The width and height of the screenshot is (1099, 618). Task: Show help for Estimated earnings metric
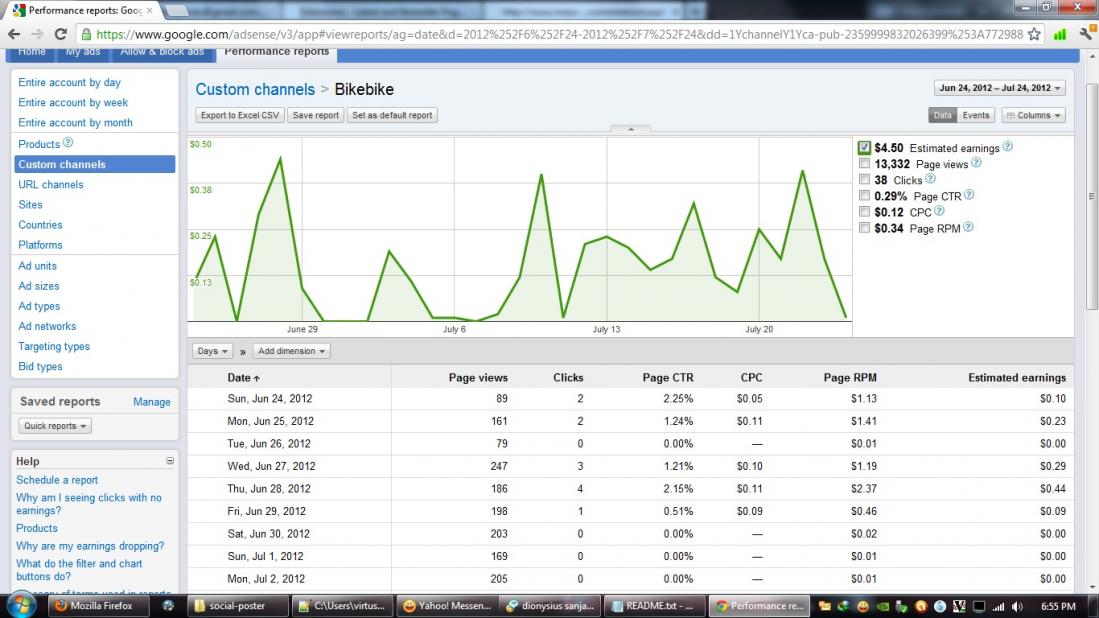tap(1007, 146)
